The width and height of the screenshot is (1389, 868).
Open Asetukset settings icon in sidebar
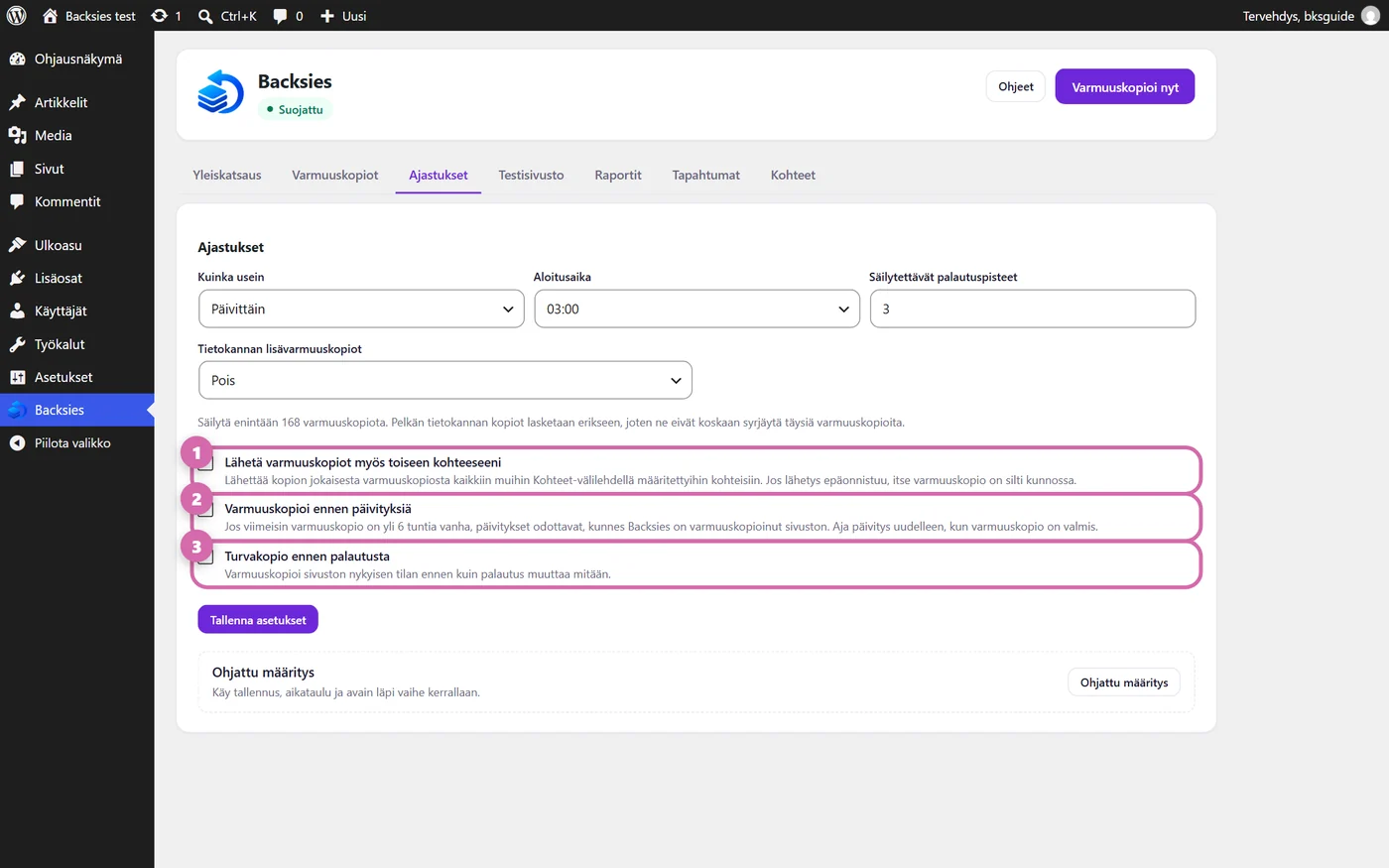point(17,377)
